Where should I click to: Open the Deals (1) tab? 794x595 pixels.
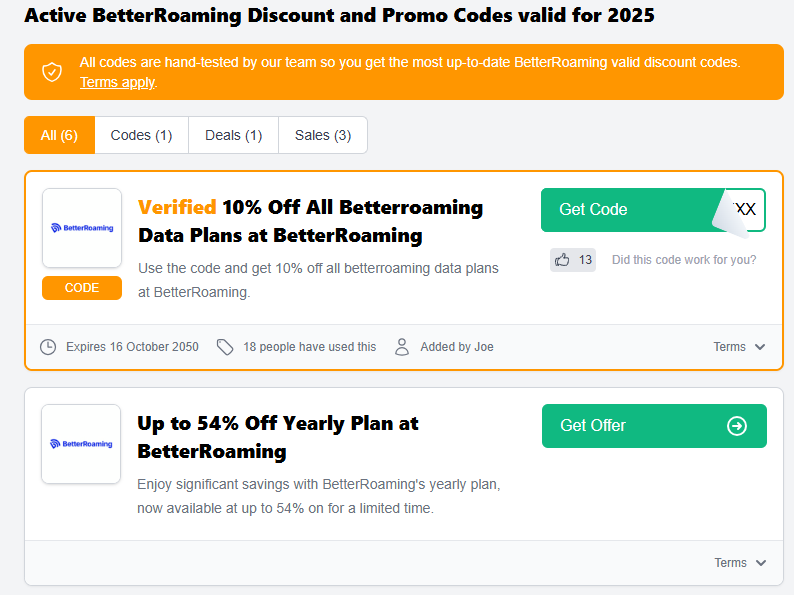pos(233,135)
